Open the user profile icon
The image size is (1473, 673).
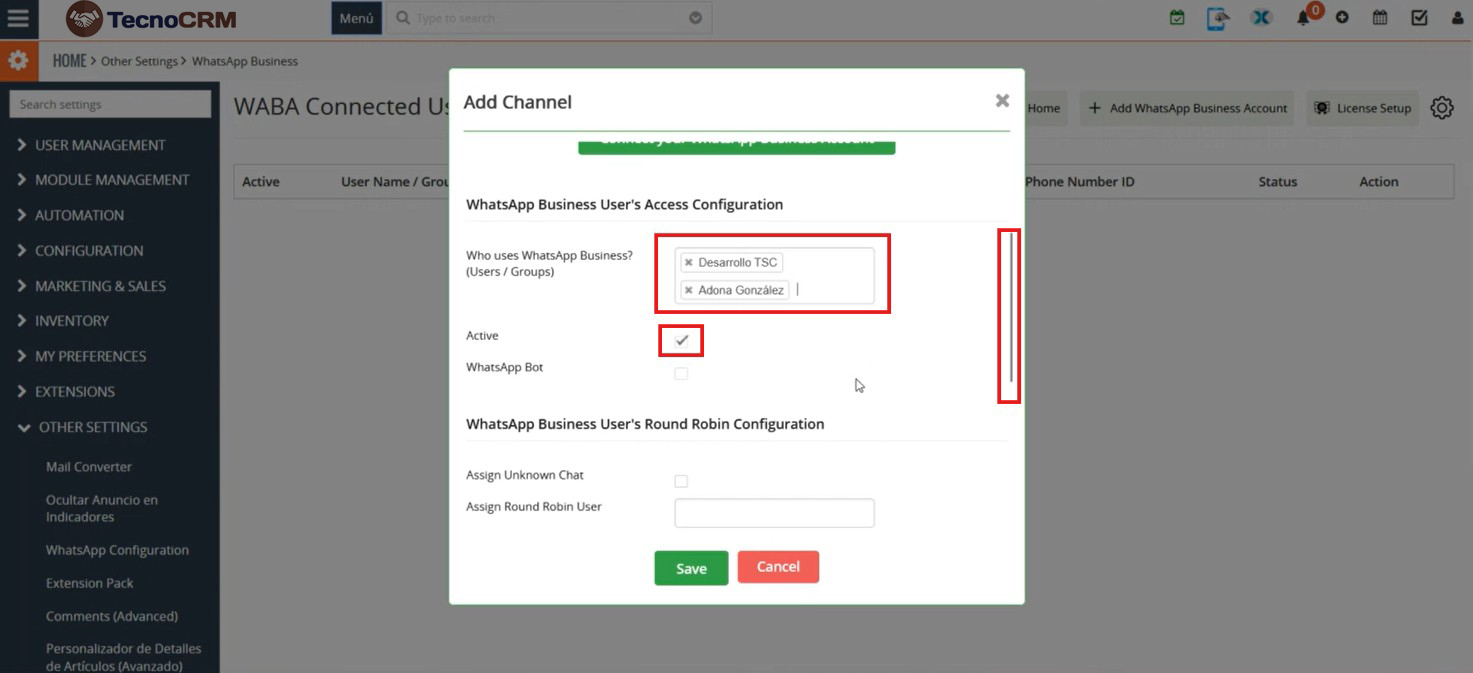pyautogui.click(x=1457, y=18)
